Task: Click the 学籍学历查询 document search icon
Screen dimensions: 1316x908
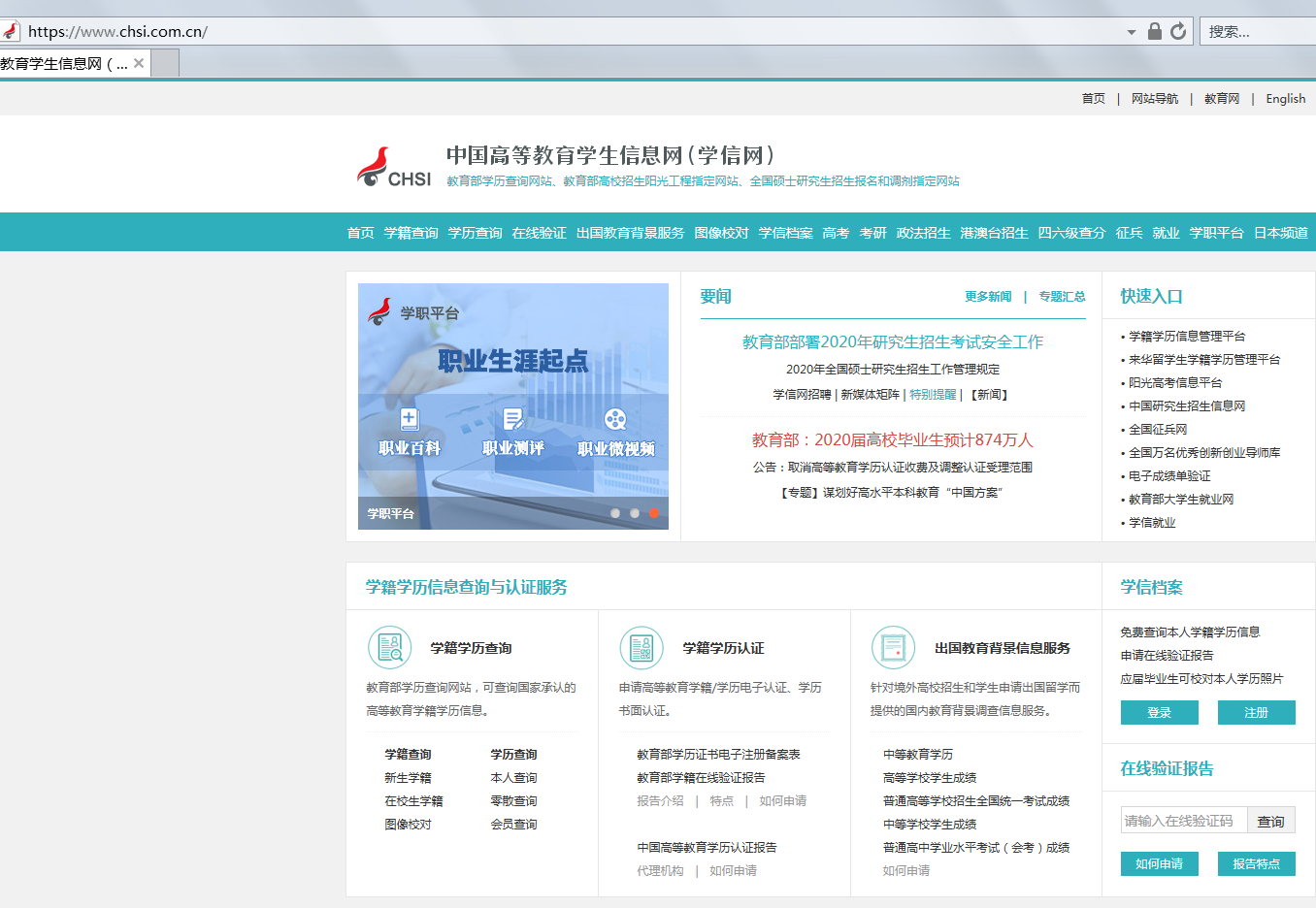Action: (389, 647)
